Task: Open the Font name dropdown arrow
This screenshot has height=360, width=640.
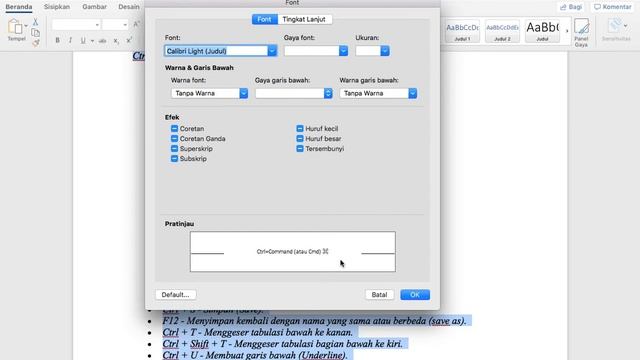Action: (272, 51)
